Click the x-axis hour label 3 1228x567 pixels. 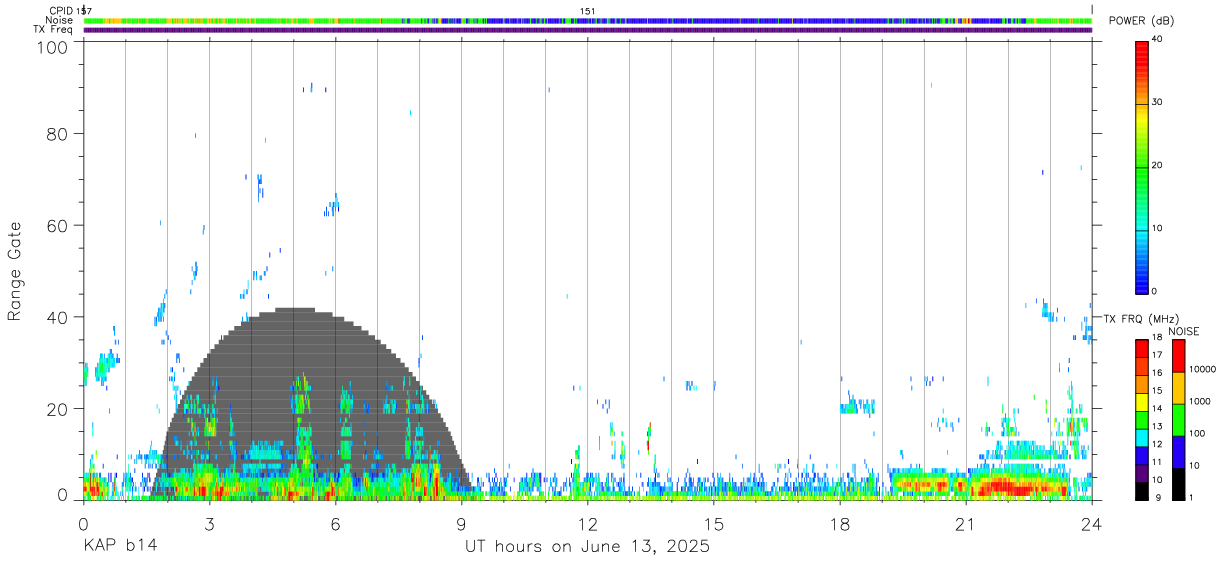(209, 524)
